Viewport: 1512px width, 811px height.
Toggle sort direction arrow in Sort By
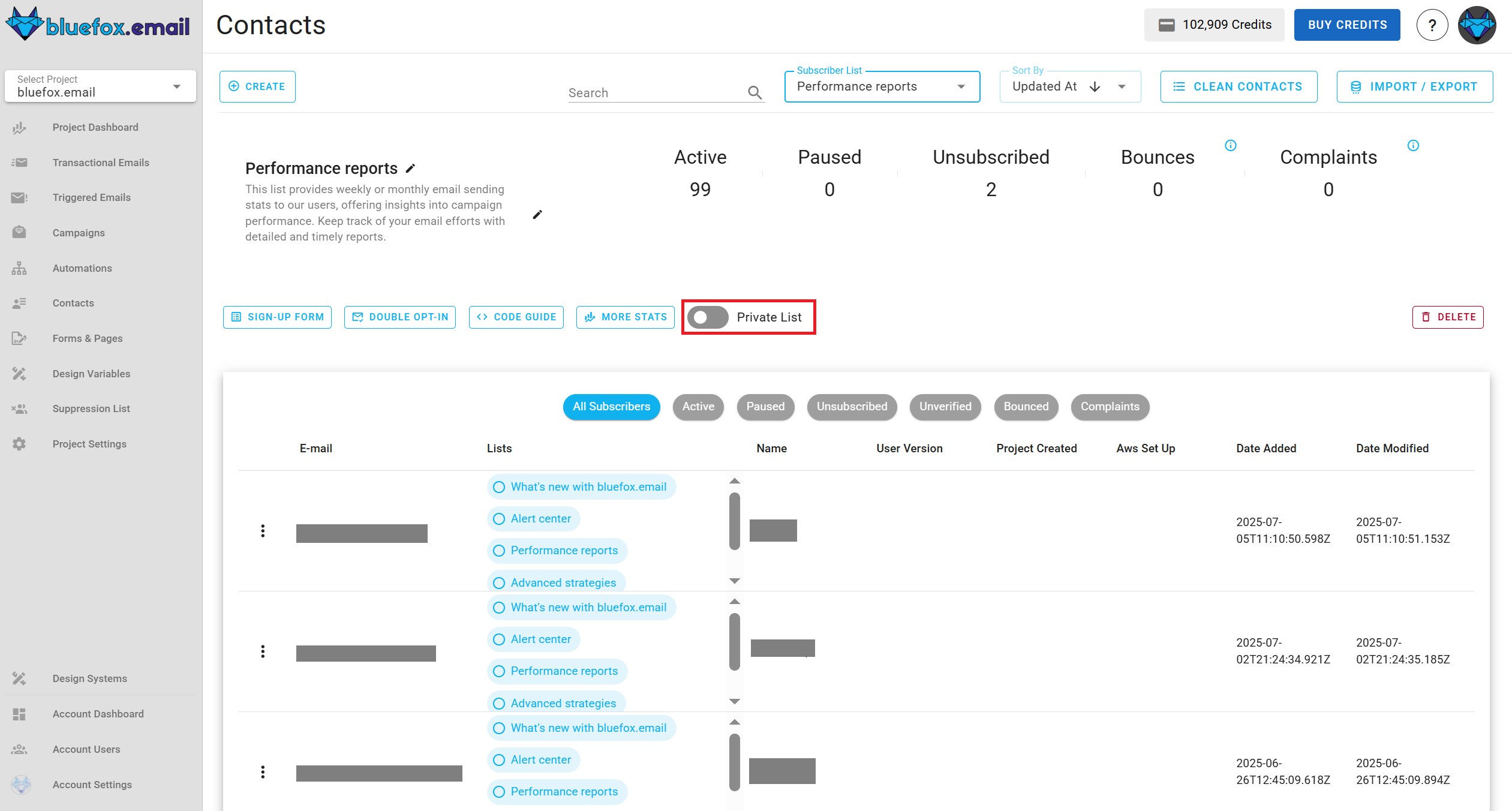(1095, 87)
